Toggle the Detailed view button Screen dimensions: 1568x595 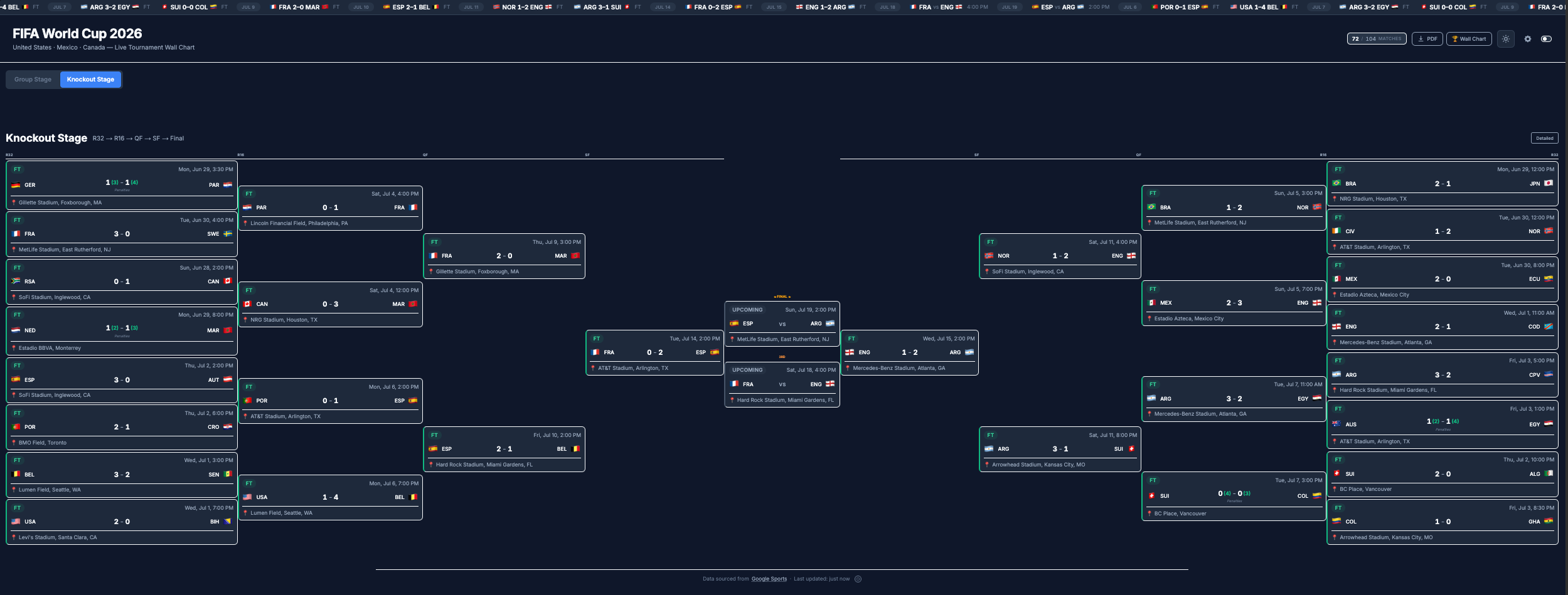coord(1544,138)
